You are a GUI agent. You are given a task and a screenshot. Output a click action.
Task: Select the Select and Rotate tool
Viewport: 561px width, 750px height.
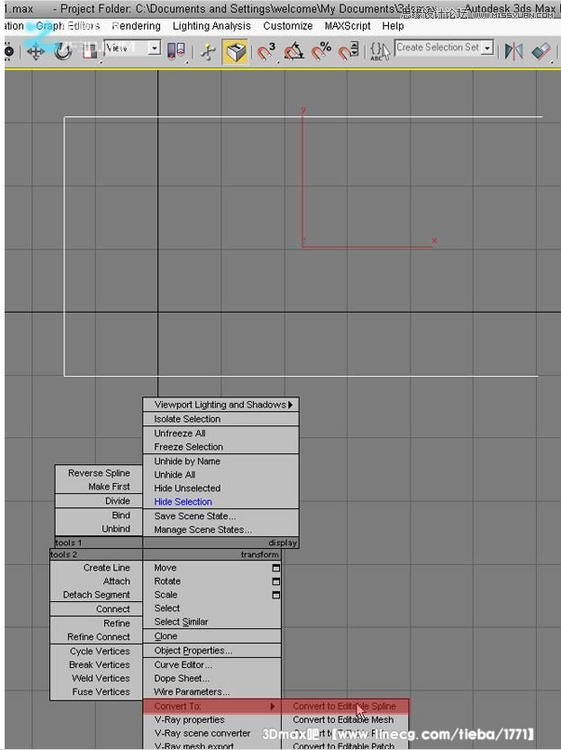(x=63, y=51)
